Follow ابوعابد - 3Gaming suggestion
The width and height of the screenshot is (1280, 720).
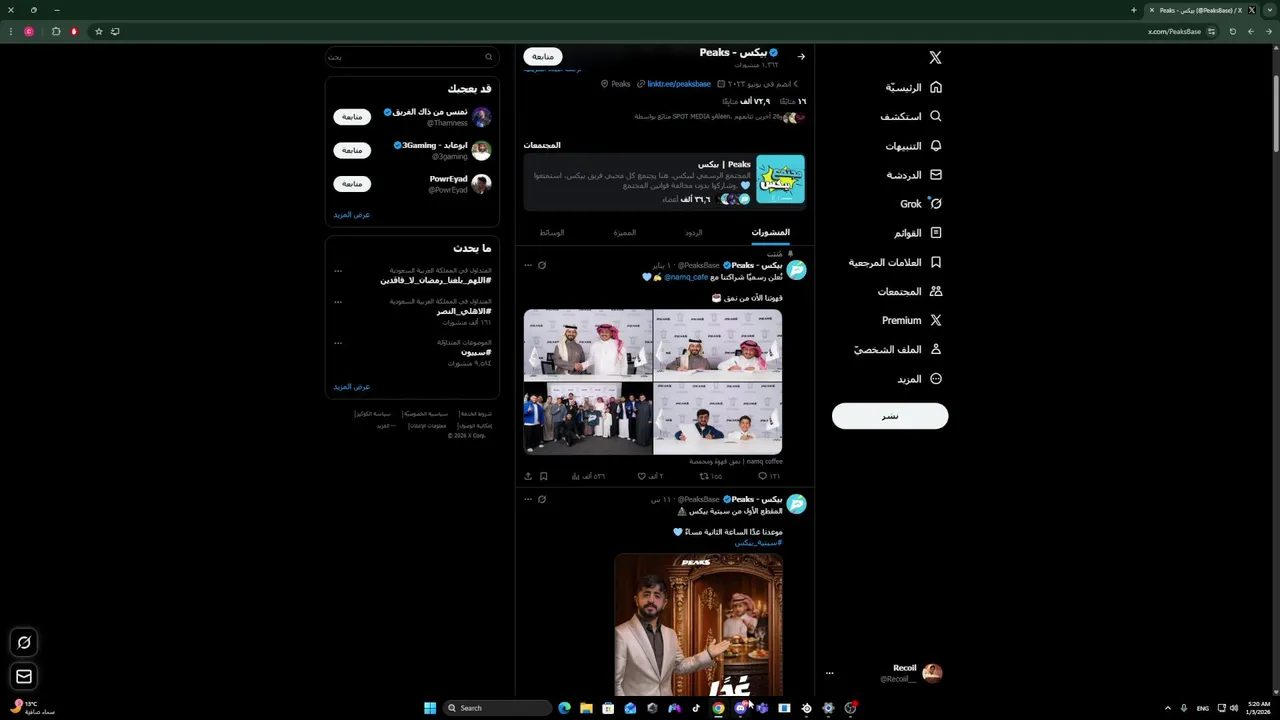click(352, 150)
